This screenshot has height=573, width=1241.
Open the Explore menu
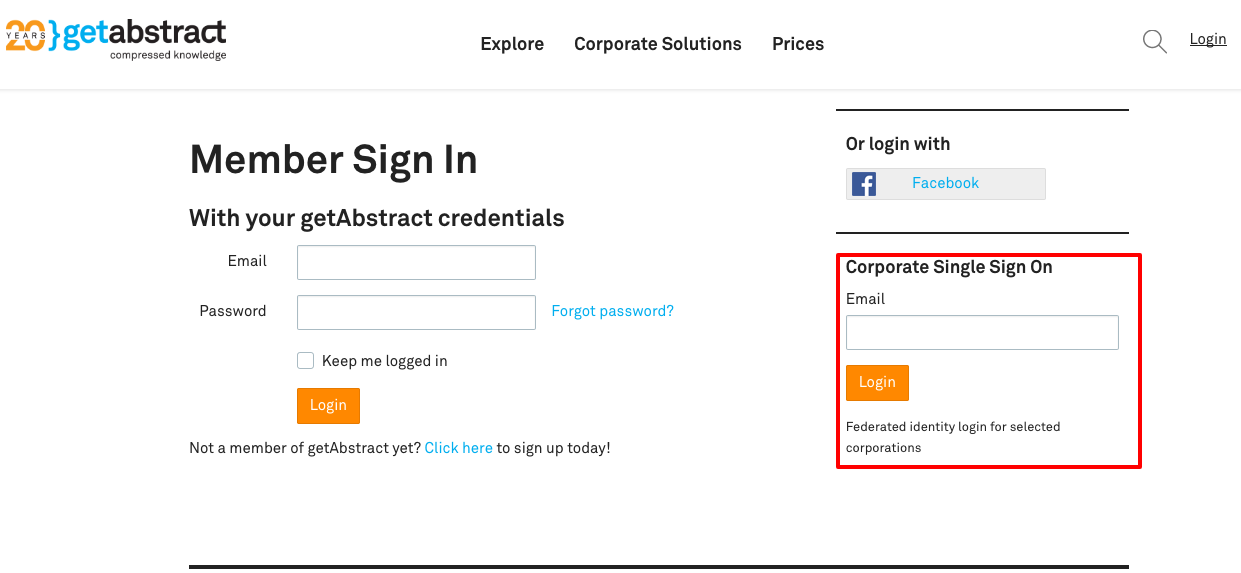[x=512, y=44]
